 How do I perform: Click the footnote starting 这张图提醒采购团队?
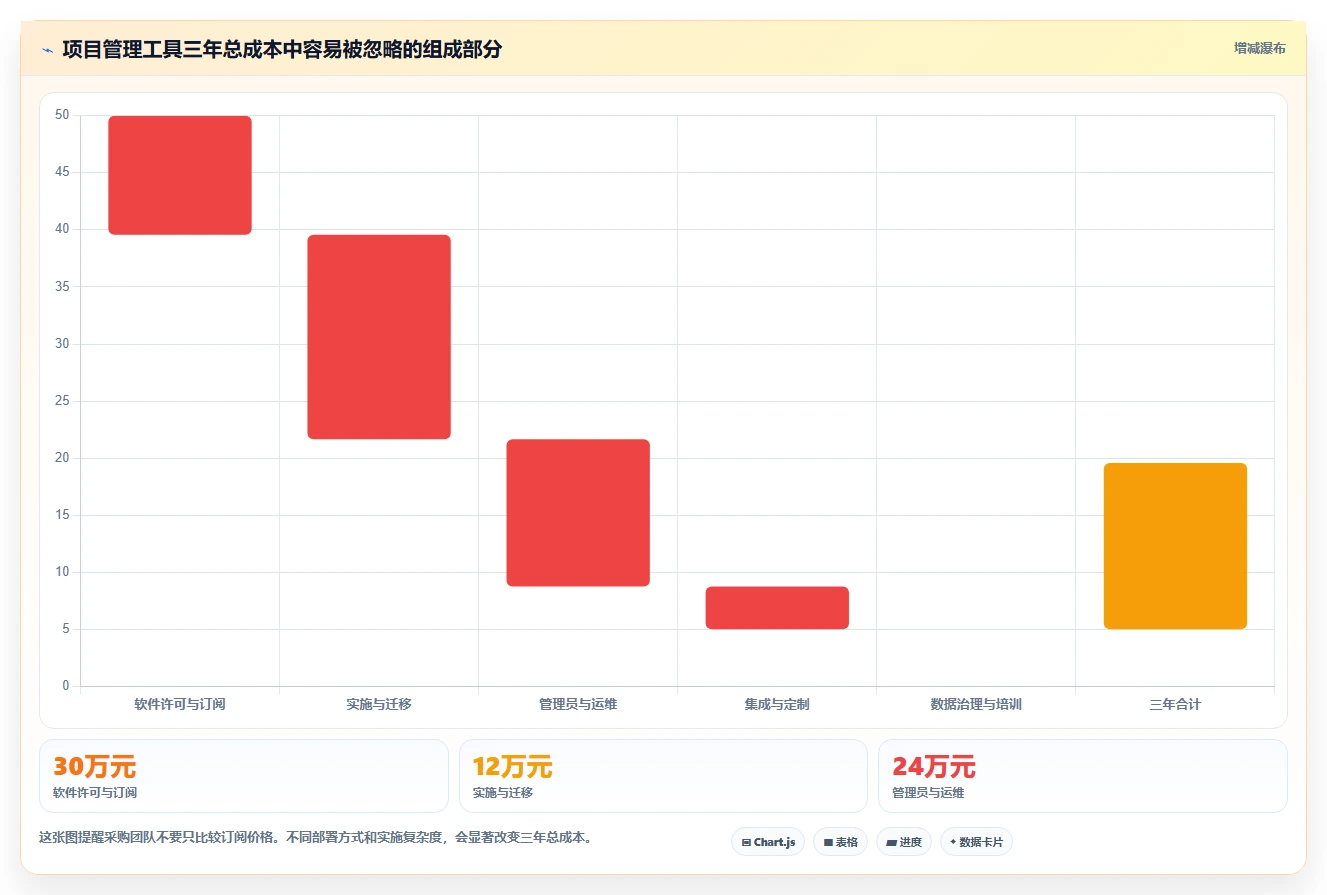pyautogui.click(x=317, y=838)
